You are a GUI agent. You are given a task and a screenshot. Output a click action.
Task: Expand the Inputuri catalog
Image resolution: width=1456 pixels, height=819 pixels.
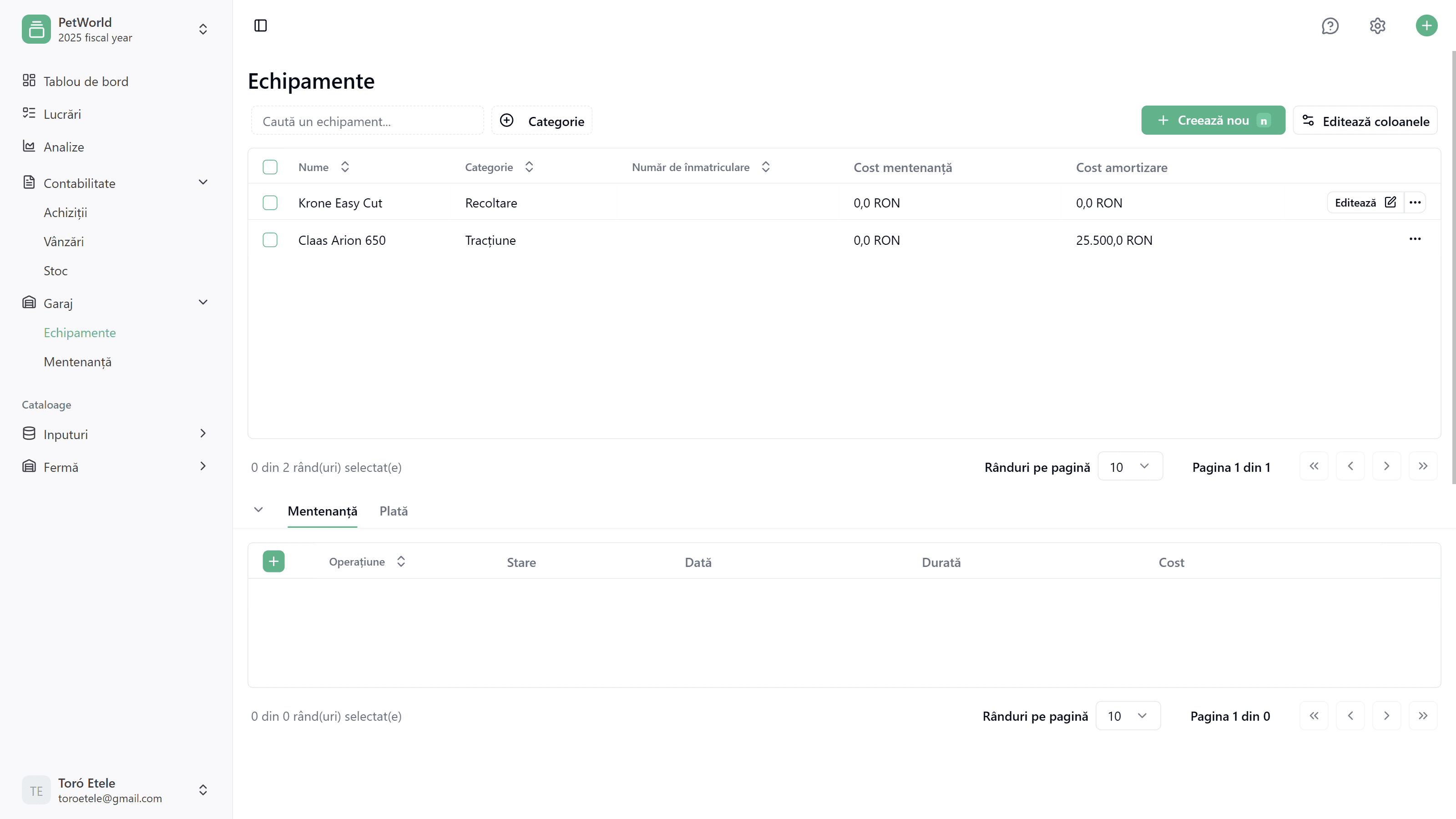pyautogui.click(x=203, y=434)
